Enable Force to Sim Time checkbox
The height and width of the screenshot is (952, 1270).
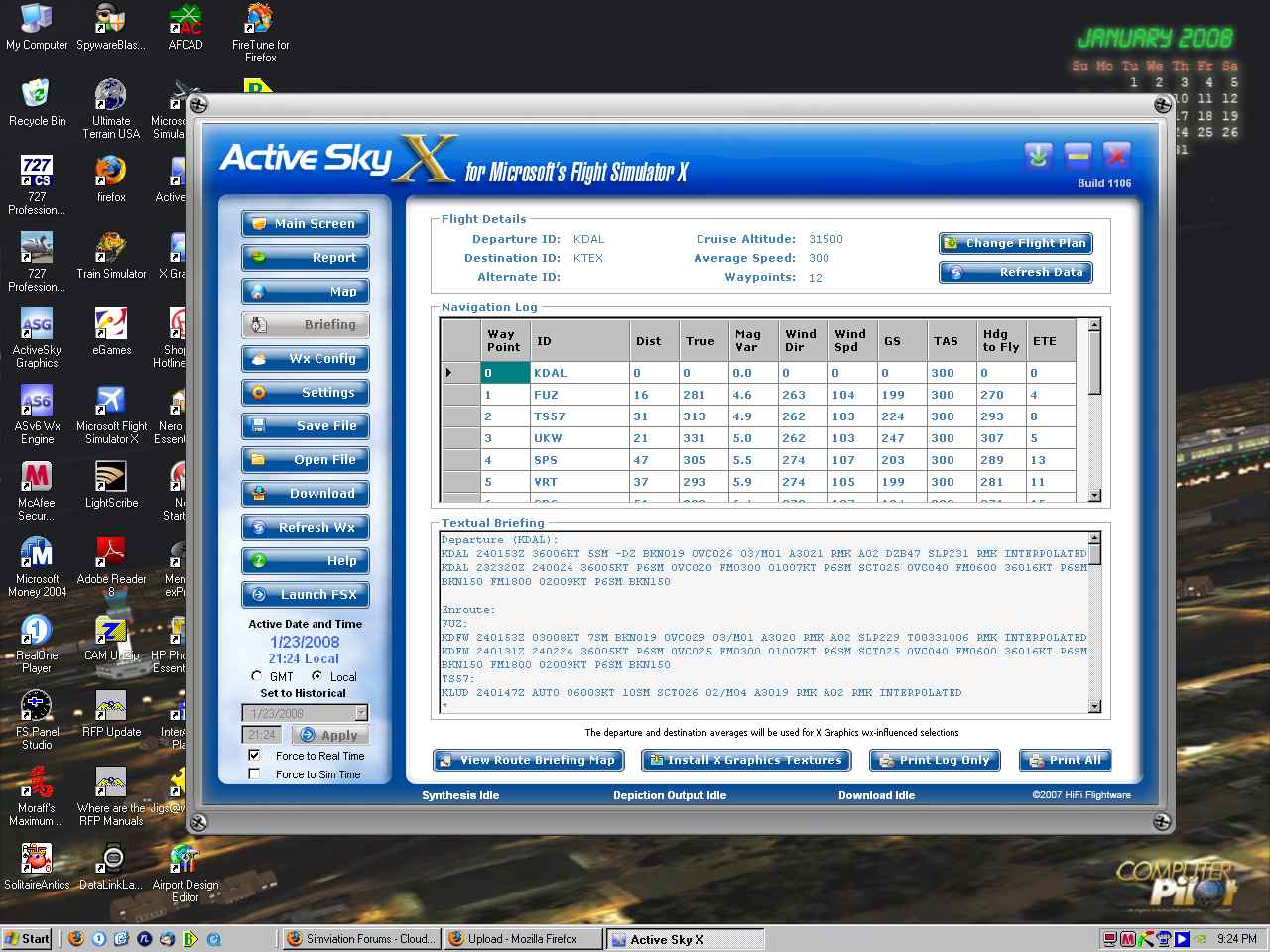pos(254,774)
